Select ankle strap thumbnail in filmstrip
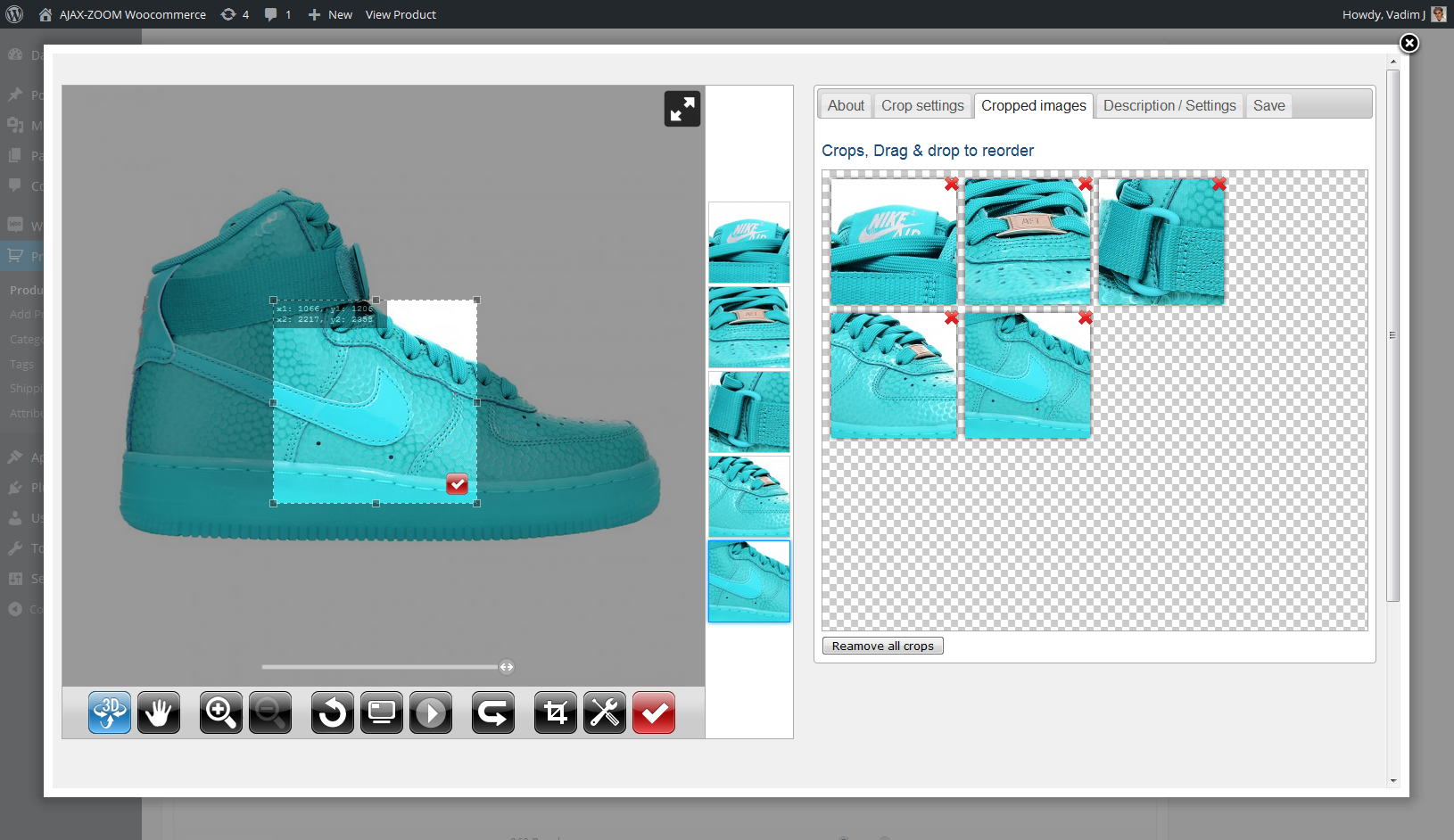This screenshot has height=840, width=1454. pyautogui.click(x=749, y=412)
